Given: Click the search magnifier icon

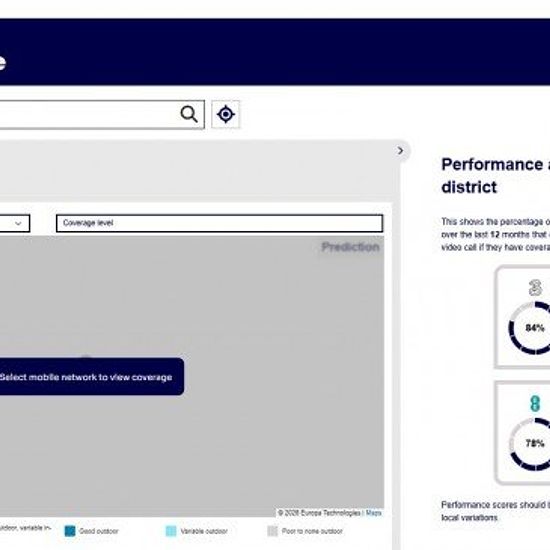Looking at the screenshot, I should [189, 114].
